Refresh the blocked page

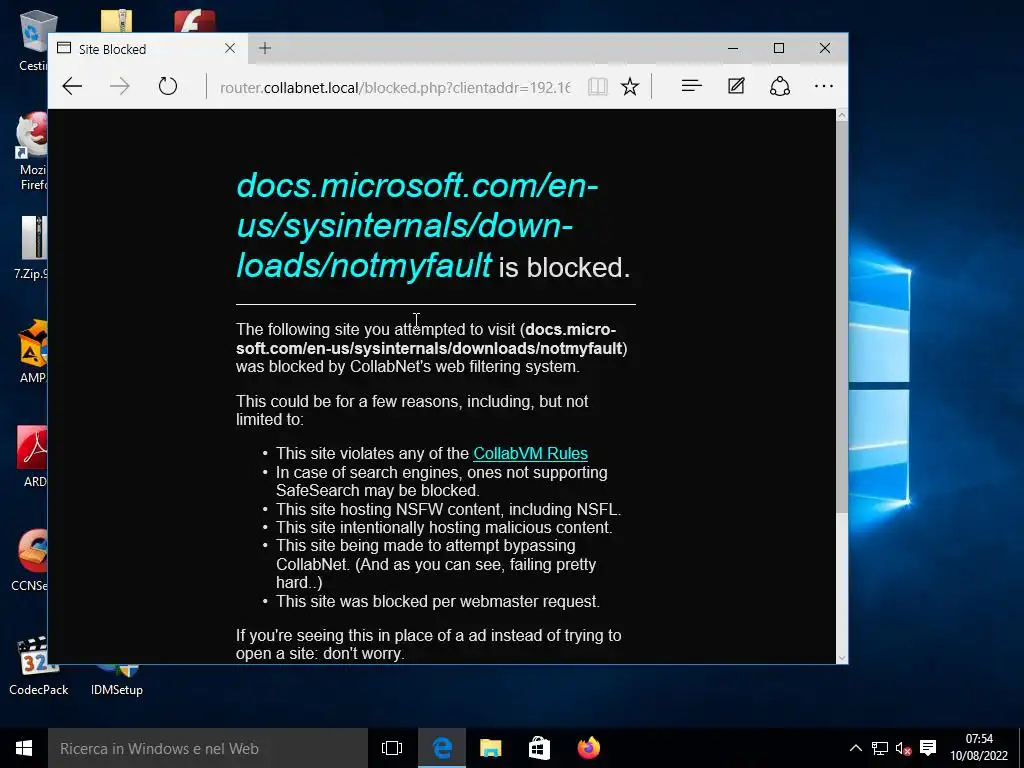(x=168, y=86)
